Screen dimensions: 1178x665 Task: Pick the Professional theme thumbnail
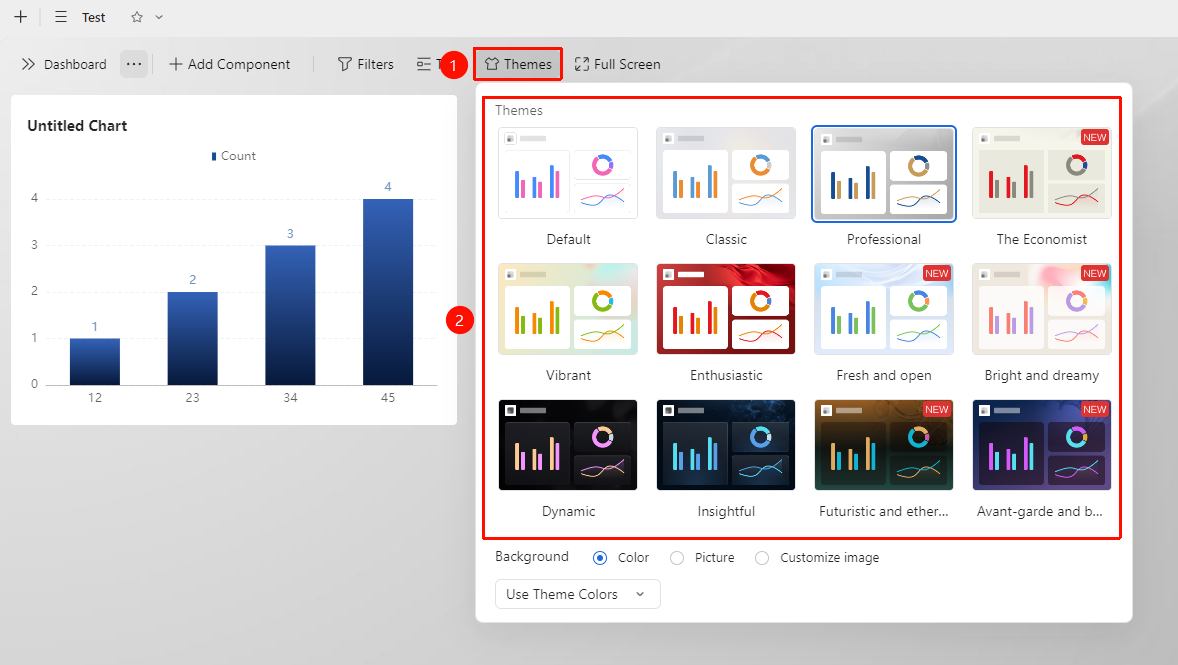884,174
